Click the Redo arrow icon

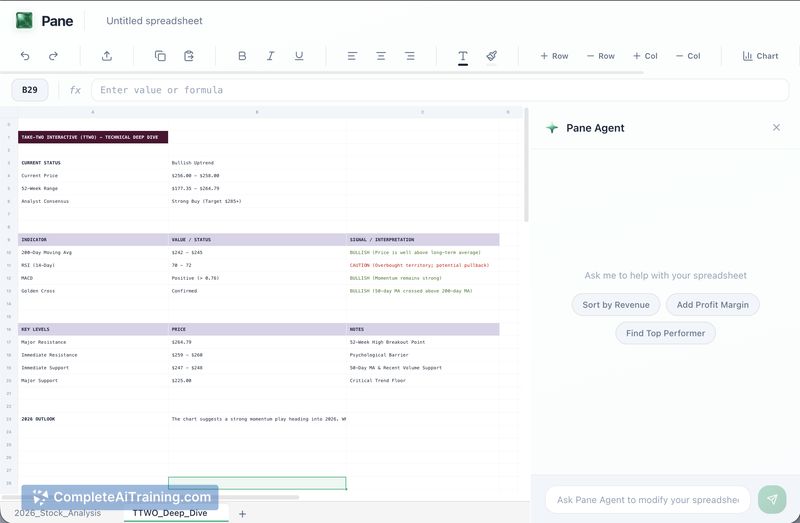coord(54,56)
